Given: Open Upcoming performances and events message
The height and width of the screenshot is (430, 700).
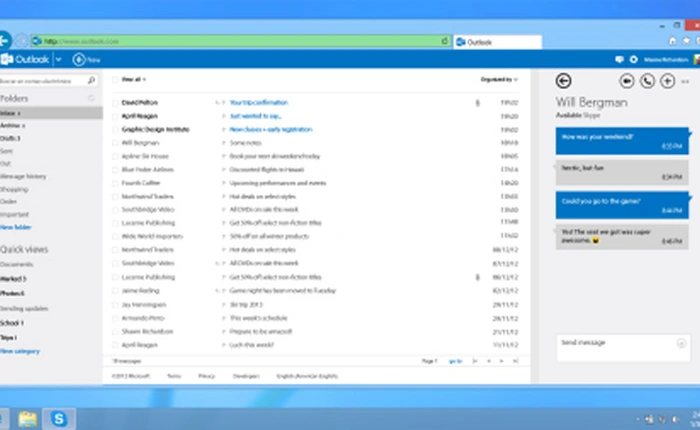Looking at the screenshot, I should [278, 183].
